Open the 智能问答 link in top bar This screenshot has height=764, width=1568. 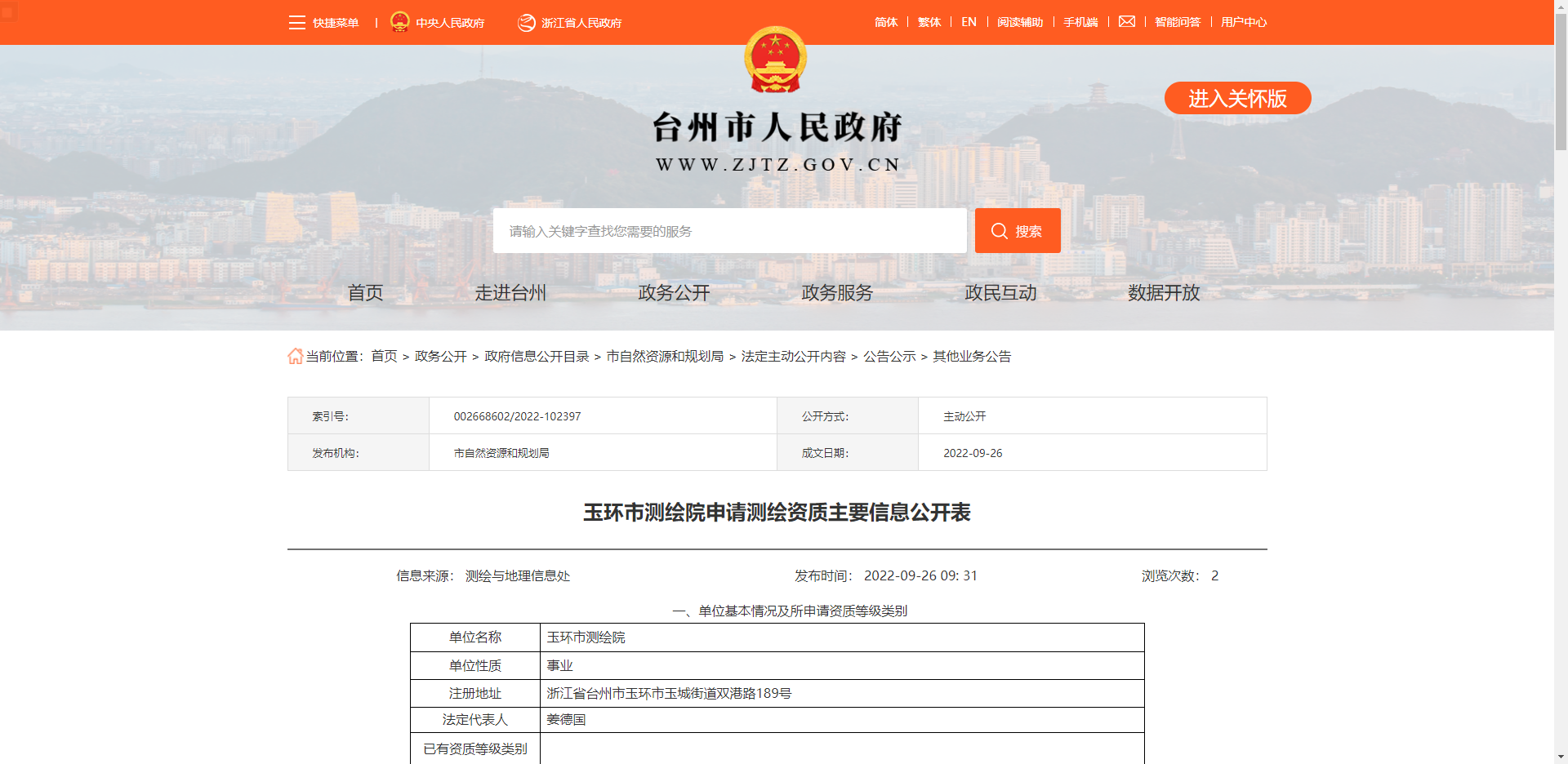coord(1177,22)
